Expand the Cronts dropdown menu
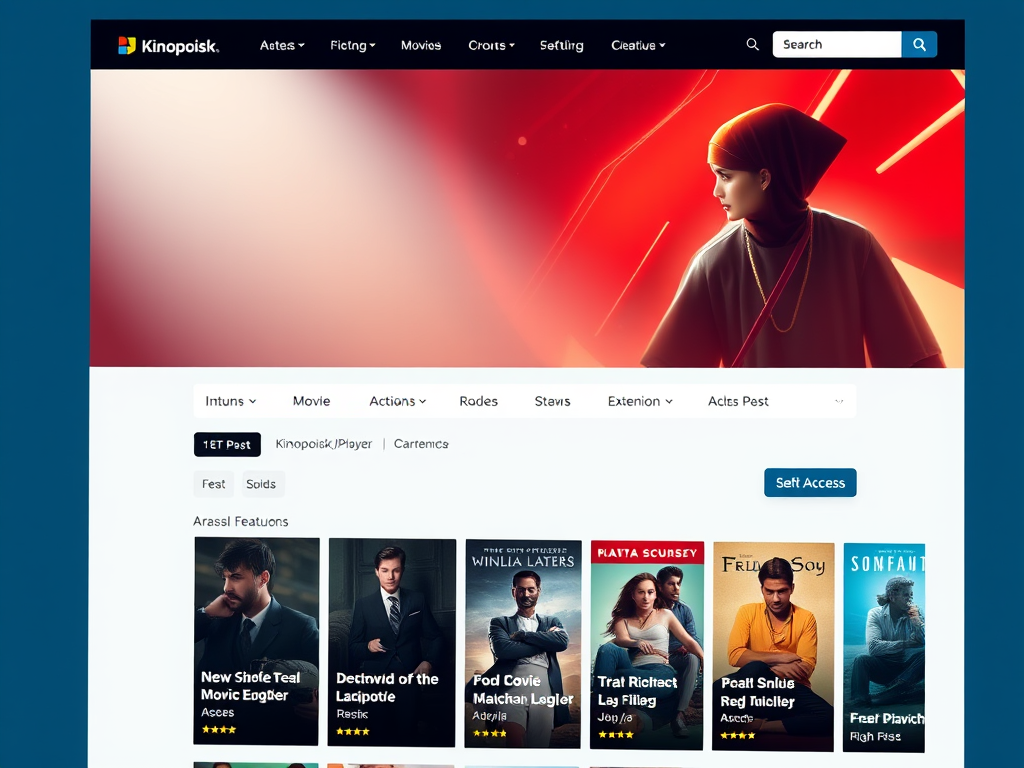This screenshot has height=768, width=1024. [x=491, y=45]
